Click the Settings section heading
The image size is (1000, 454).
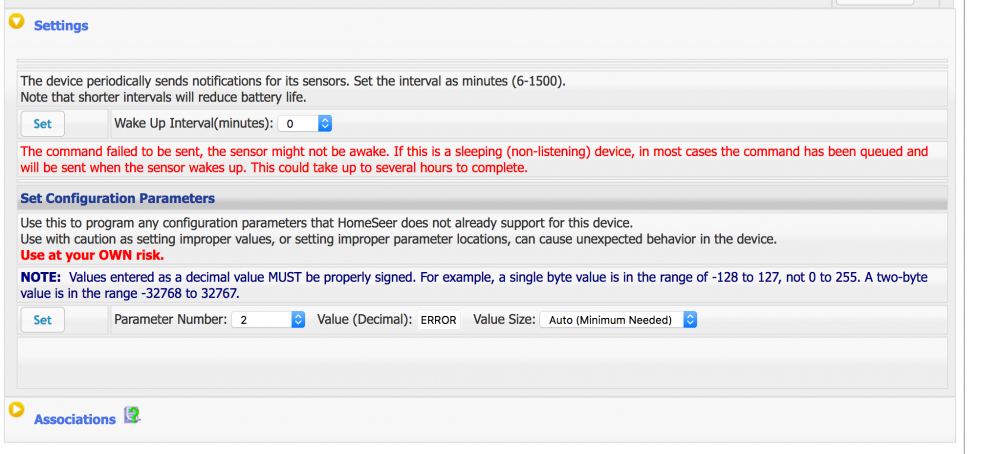pyautogui.click(x=61, y=26)
